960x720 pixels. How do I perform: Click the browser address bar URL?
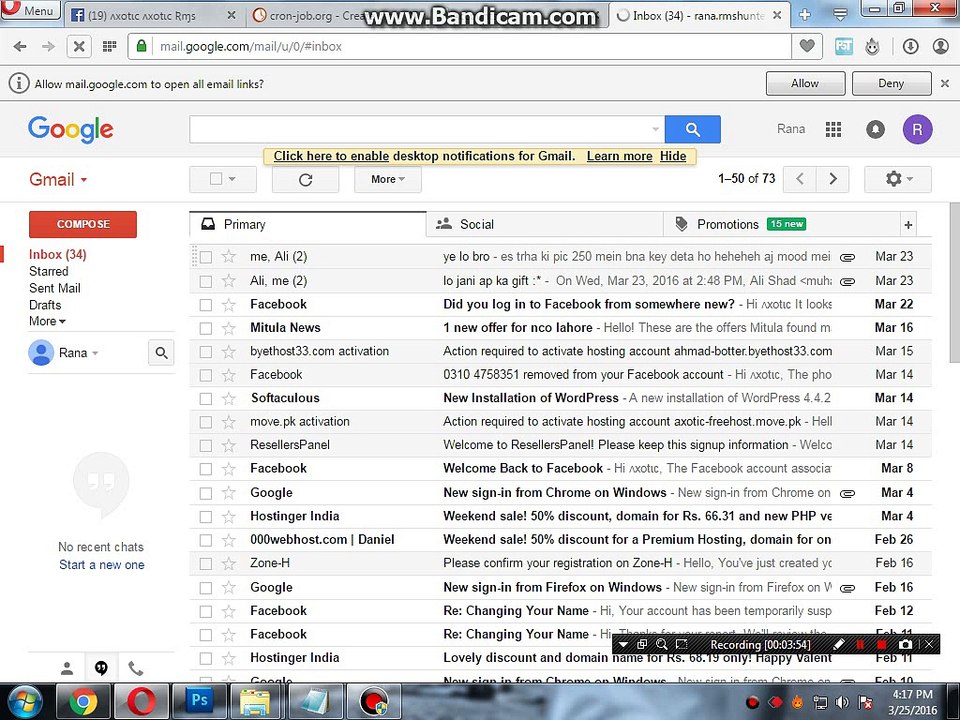(x=250, y=47)
